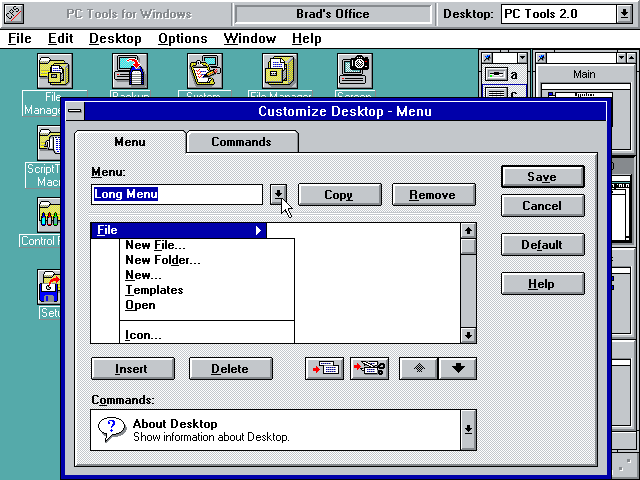Open the Window menu

[x=250, y=38]
